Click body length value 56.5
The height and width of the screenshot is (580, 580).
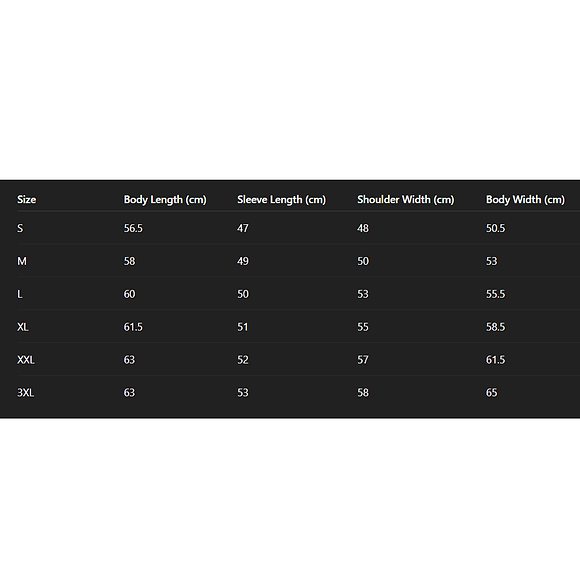tap(133, 228)
